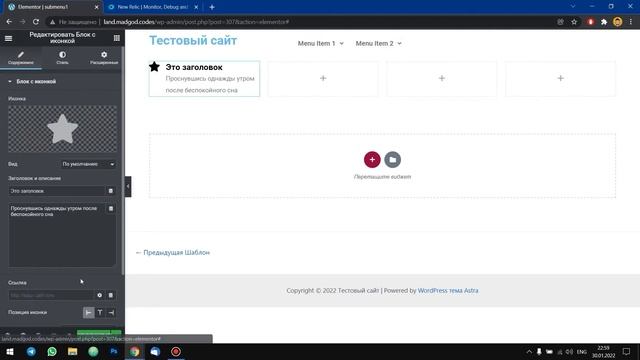
Task: Open the widgets grid panel icon
Action: tap(117, 38)
